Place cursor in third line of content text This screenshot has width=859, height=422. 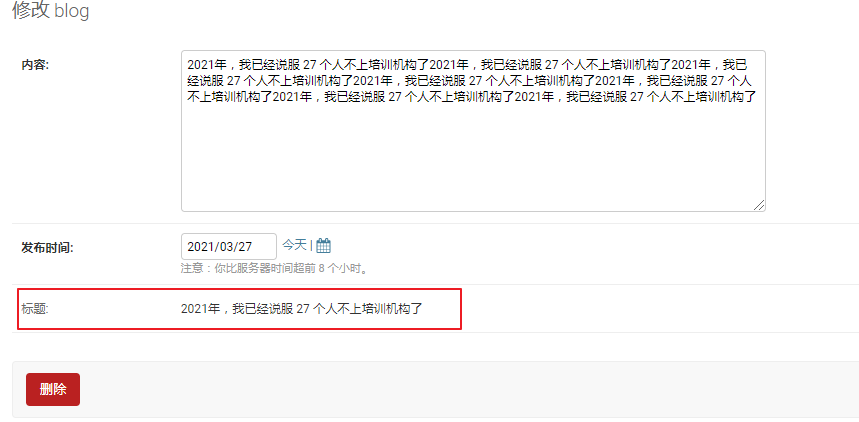[x=472, y=98]
